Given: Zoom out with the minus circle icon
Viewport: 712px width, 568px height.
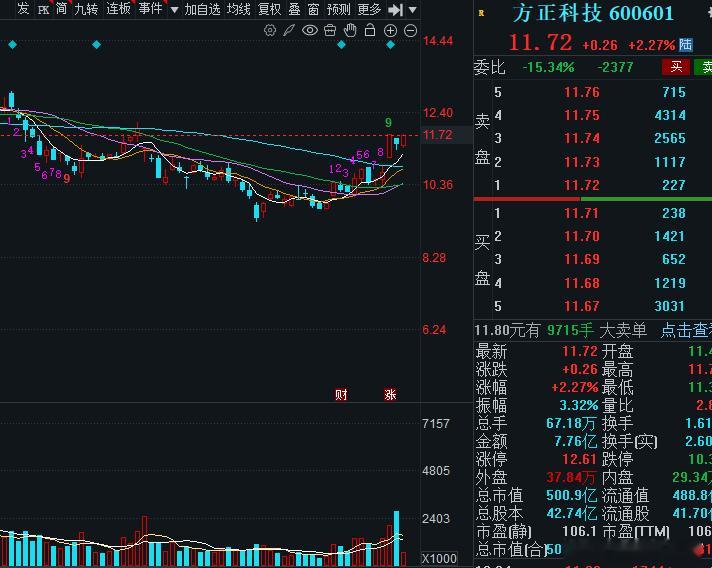Looking at the screenshot, I should tap(410, 30).
